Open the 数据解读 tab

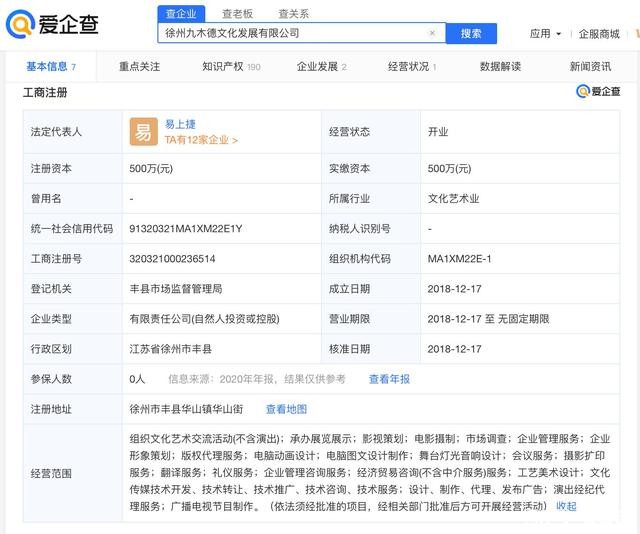500,67
